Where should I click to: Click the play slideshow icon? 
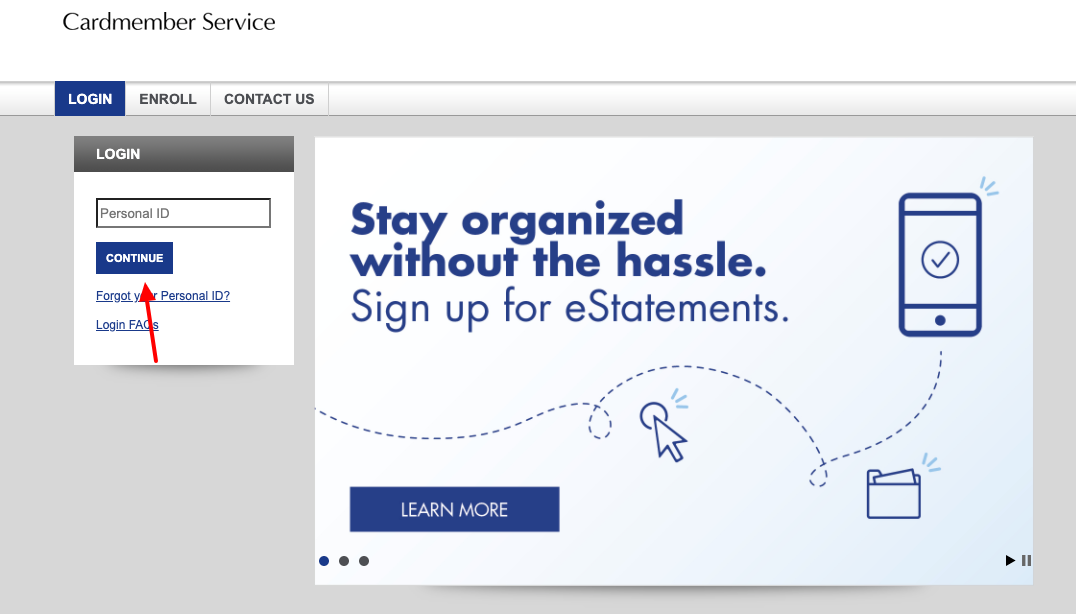click(x=1010, y=561)
